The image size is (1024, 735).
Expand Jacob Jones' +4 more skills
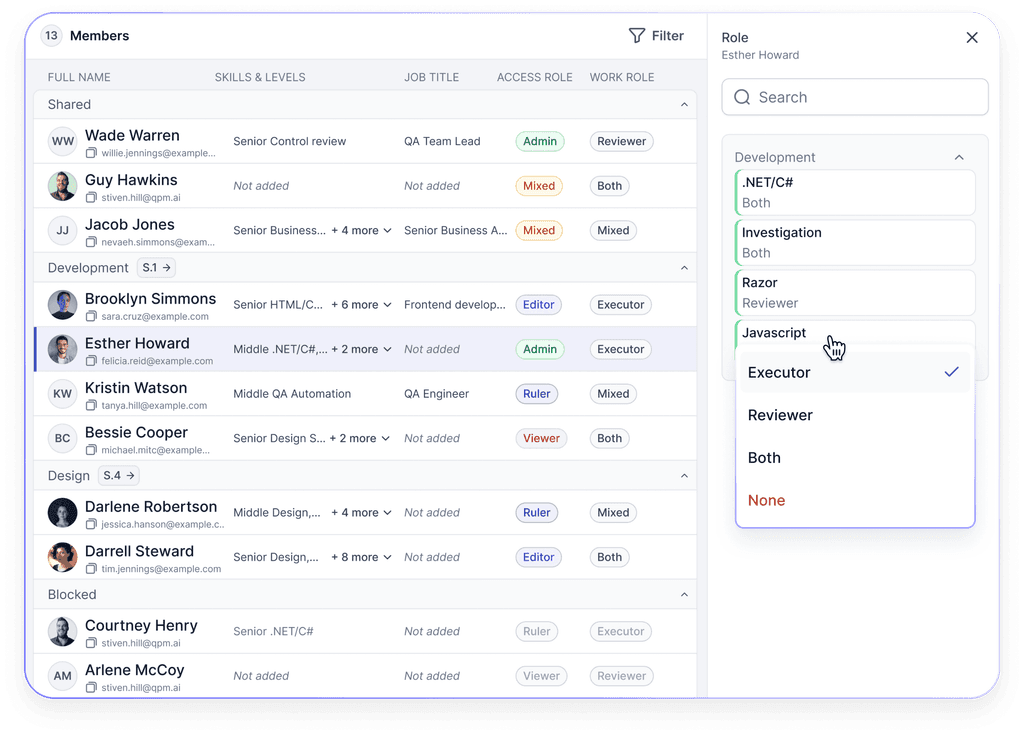pyautogui.click(x=361, y=230)
